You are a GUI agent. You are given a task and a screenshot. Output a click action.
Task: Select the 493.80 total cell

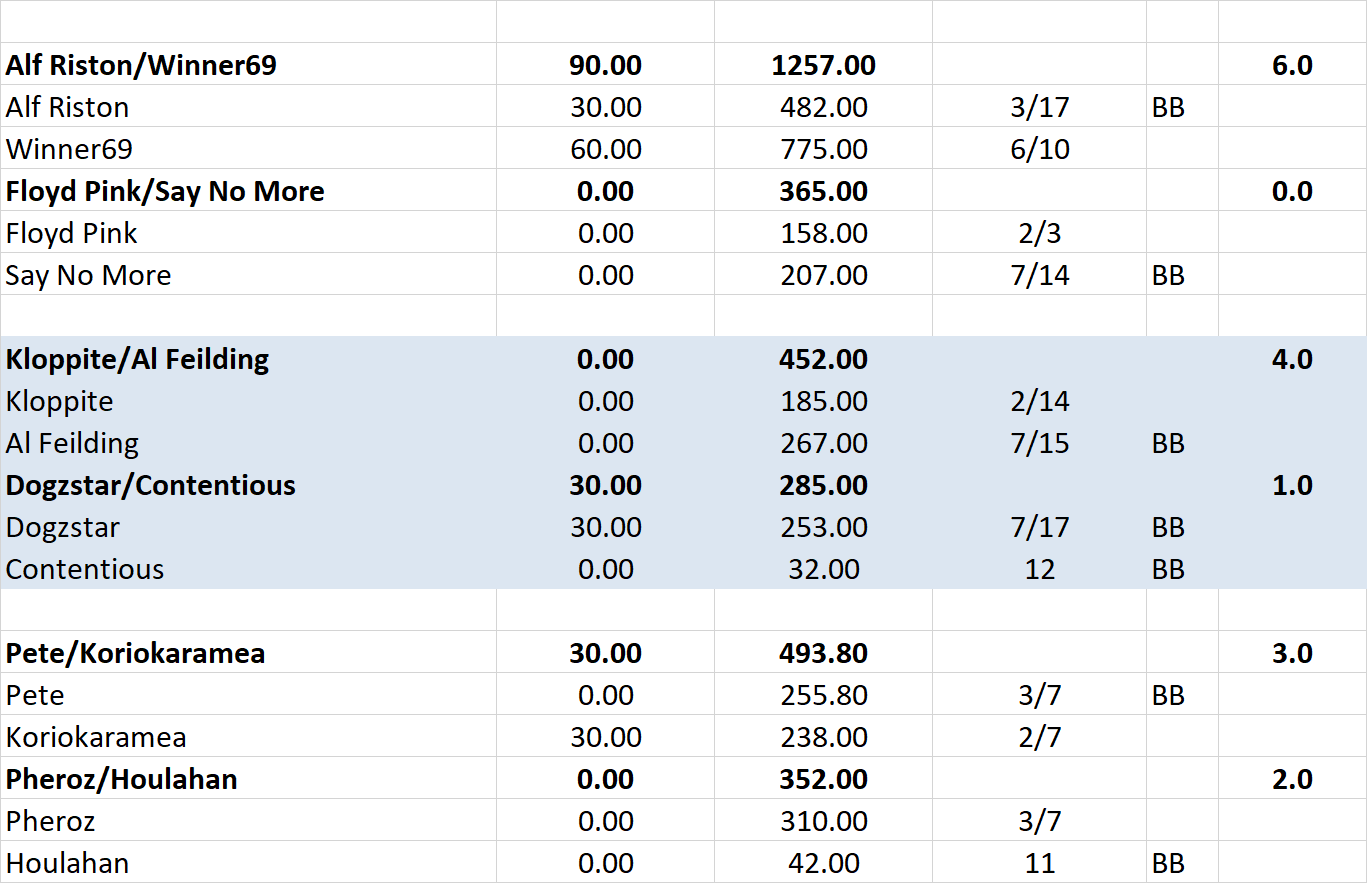(x=824, y=652)
